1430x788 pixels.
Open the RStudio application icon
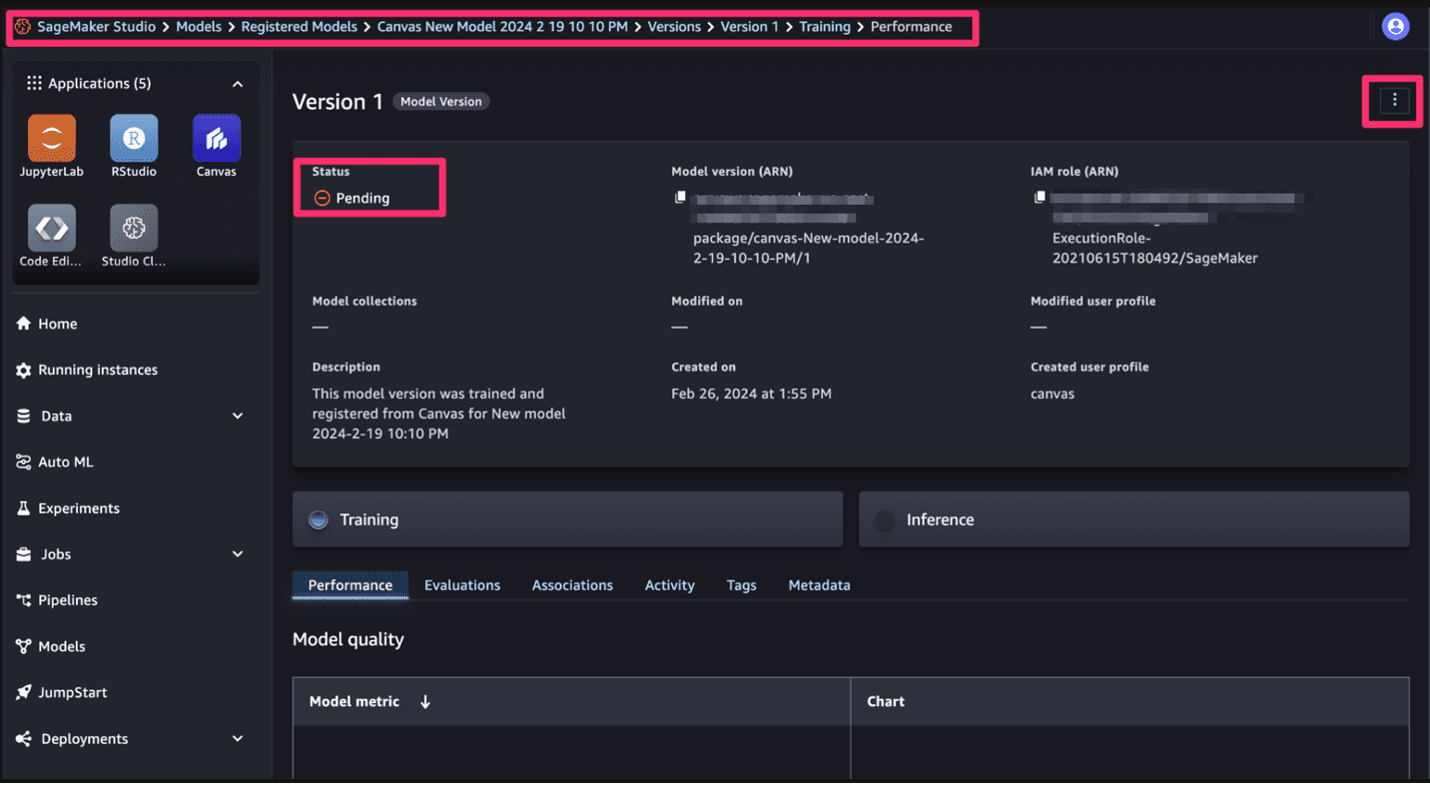(134, 138)
